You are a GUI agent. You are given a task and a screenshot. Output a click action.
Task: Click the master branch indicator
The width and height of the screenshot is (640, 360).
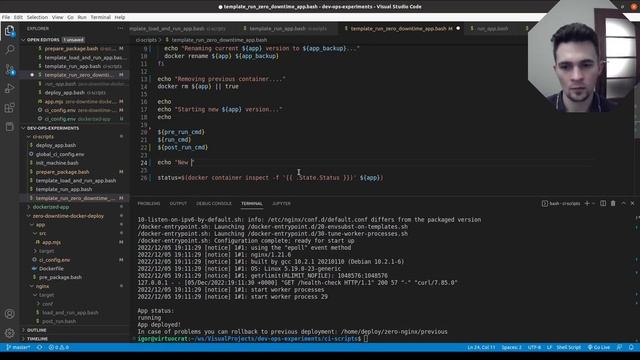point(18,347)
